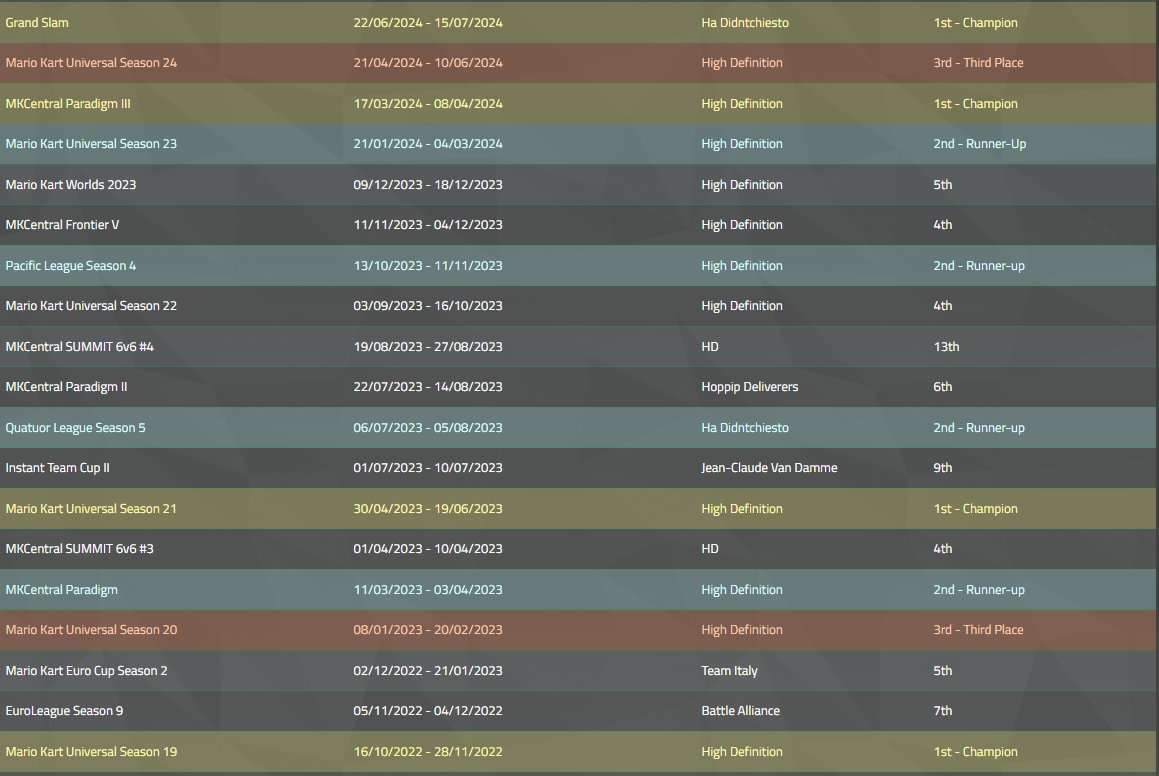Open Mario Kart Universal Season 21
The width and height of the screenshot is (1159, 776).
pyautogui.click(x=91, y=508)
